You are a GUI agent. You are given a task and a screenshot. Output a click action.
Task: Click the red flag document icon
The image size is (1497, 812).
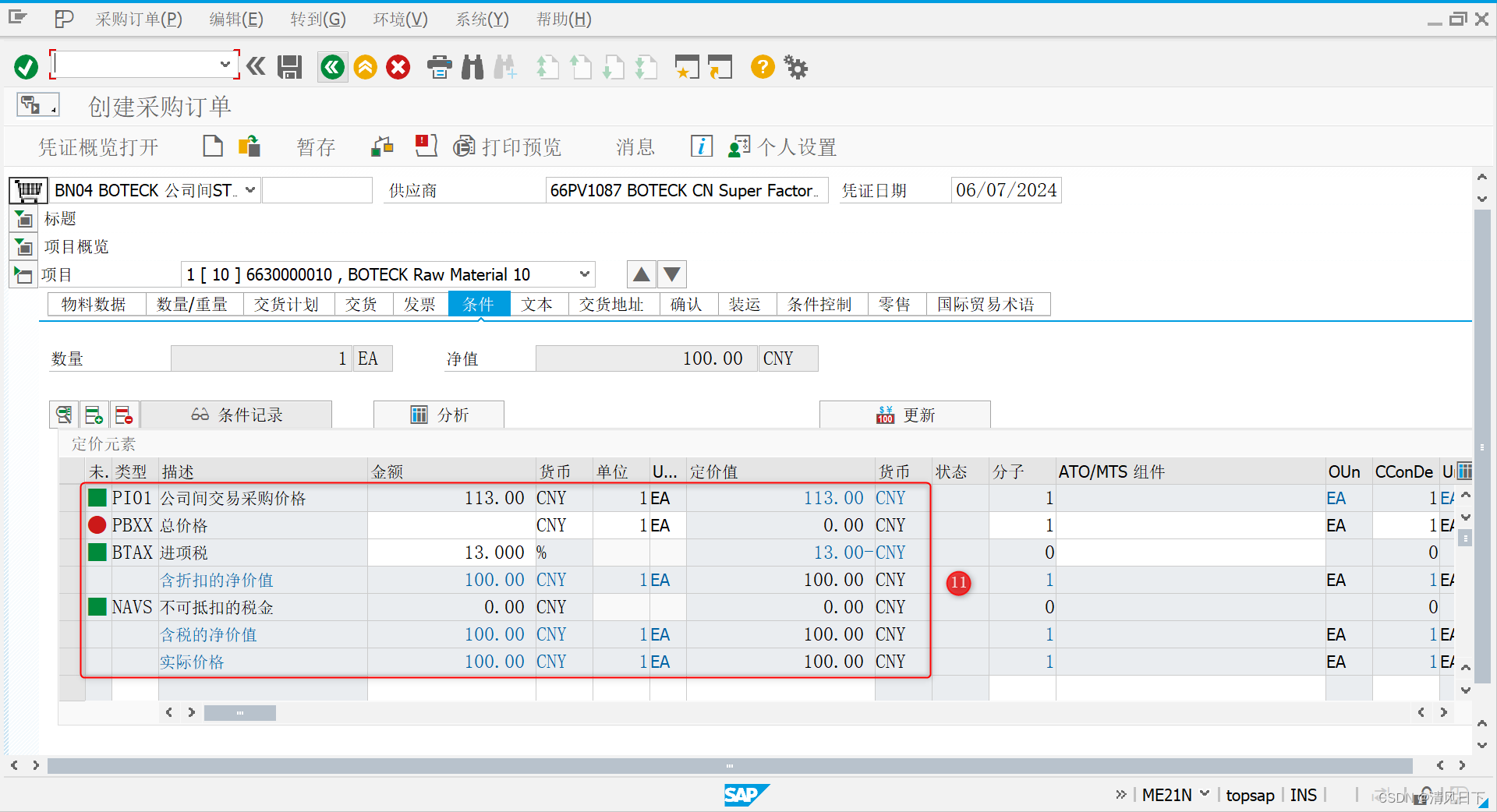click(x=426, y=147)
